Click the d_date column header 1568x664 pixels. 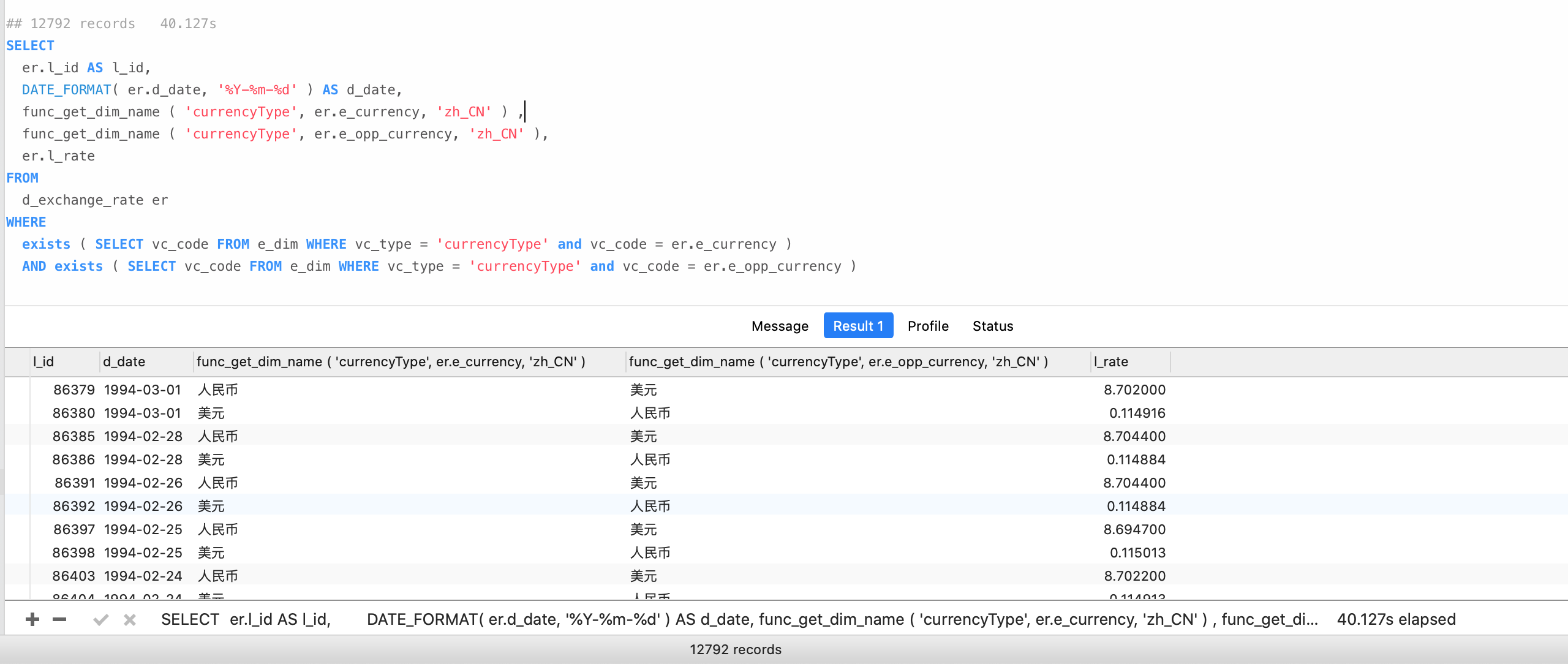coord(124,362)
